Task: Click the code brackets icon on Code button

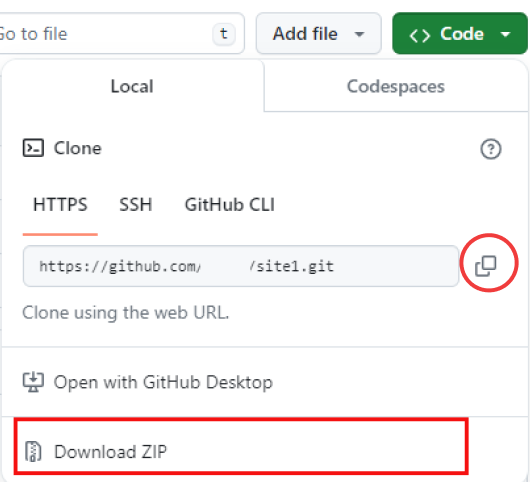Action: (x=419, y=35)
